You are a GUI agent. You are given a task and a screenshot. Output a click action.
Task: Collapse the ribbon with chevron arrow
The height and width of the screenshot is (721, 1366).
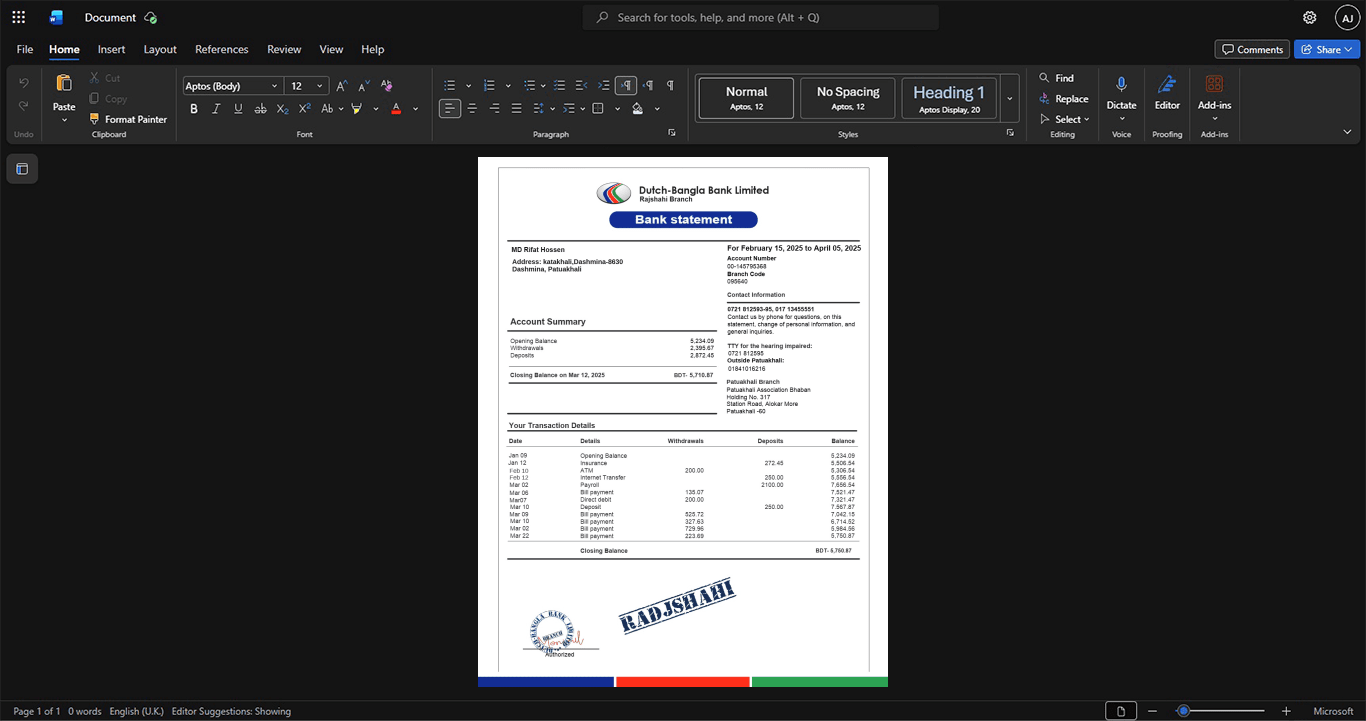[1347, 132]
